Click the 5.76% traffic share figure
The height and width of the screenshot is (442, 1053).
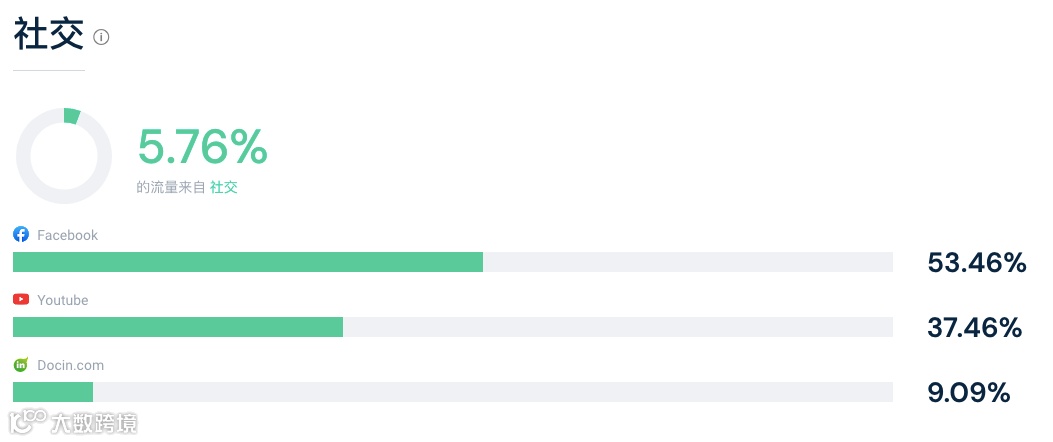[x=202, y=148]
